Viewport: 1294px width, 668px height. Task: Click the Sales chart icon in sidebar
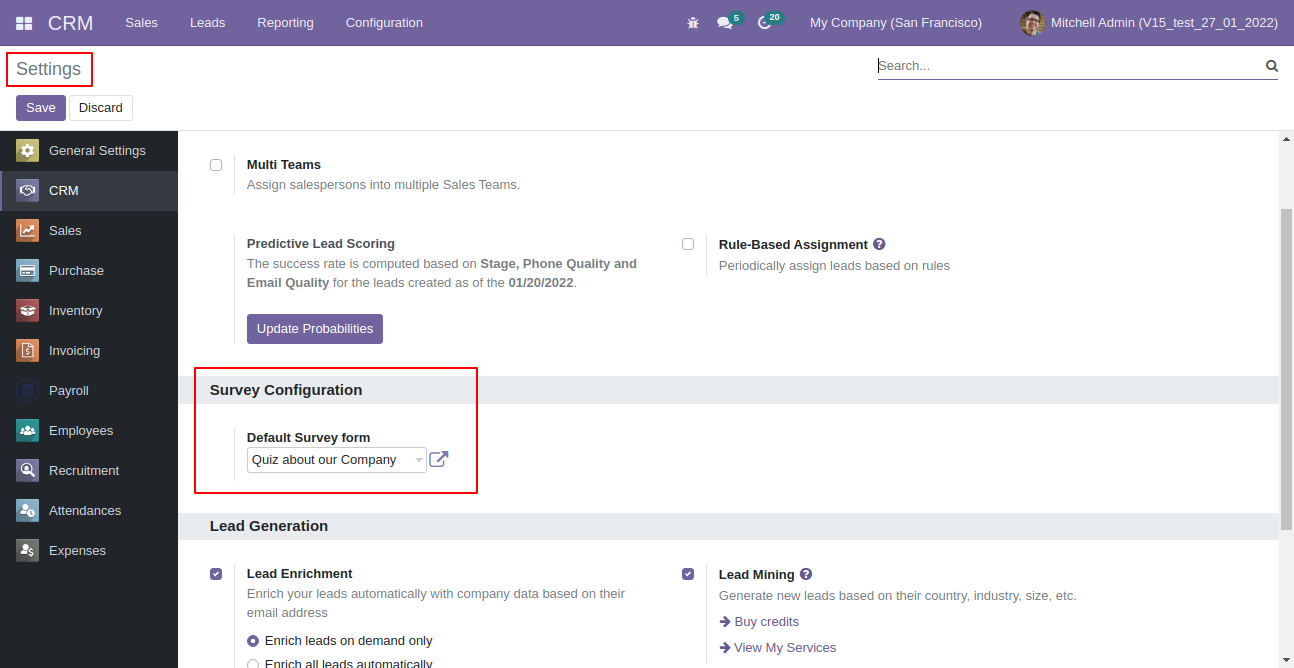[28, 231]
